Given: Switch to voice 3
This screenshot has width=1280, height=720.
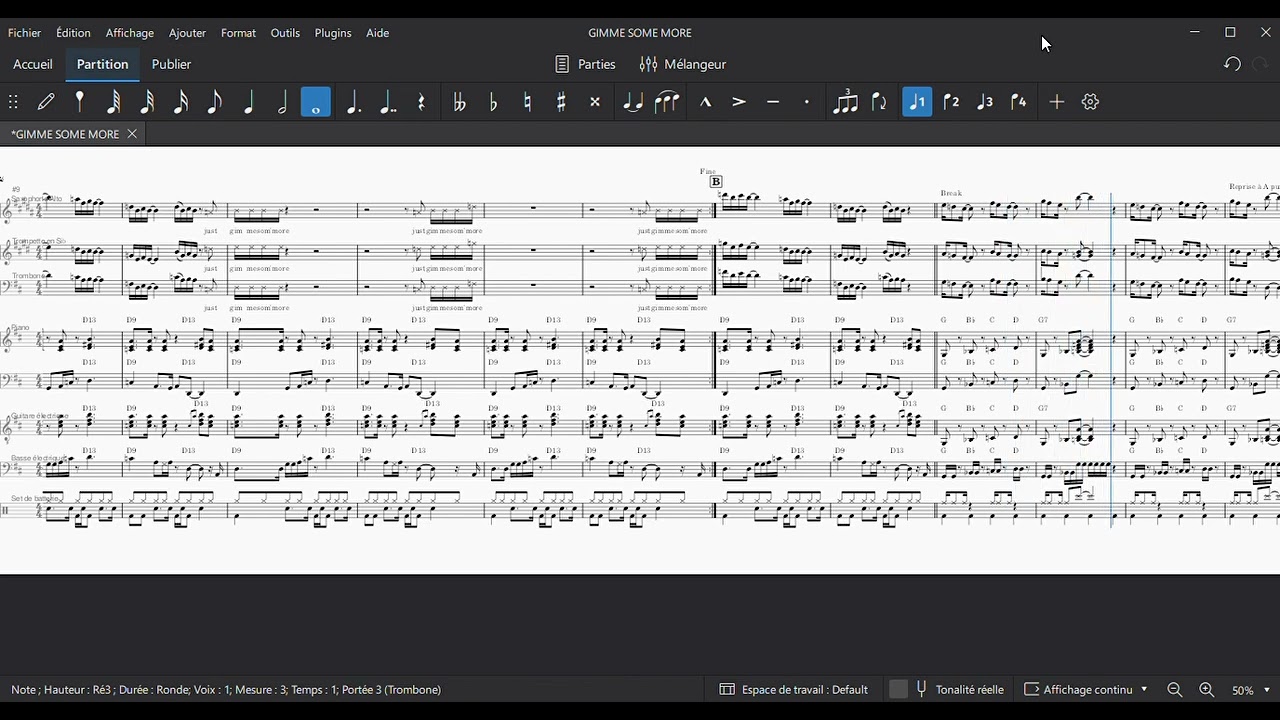Looking at the screenshot, I should (x=985, y=102).
